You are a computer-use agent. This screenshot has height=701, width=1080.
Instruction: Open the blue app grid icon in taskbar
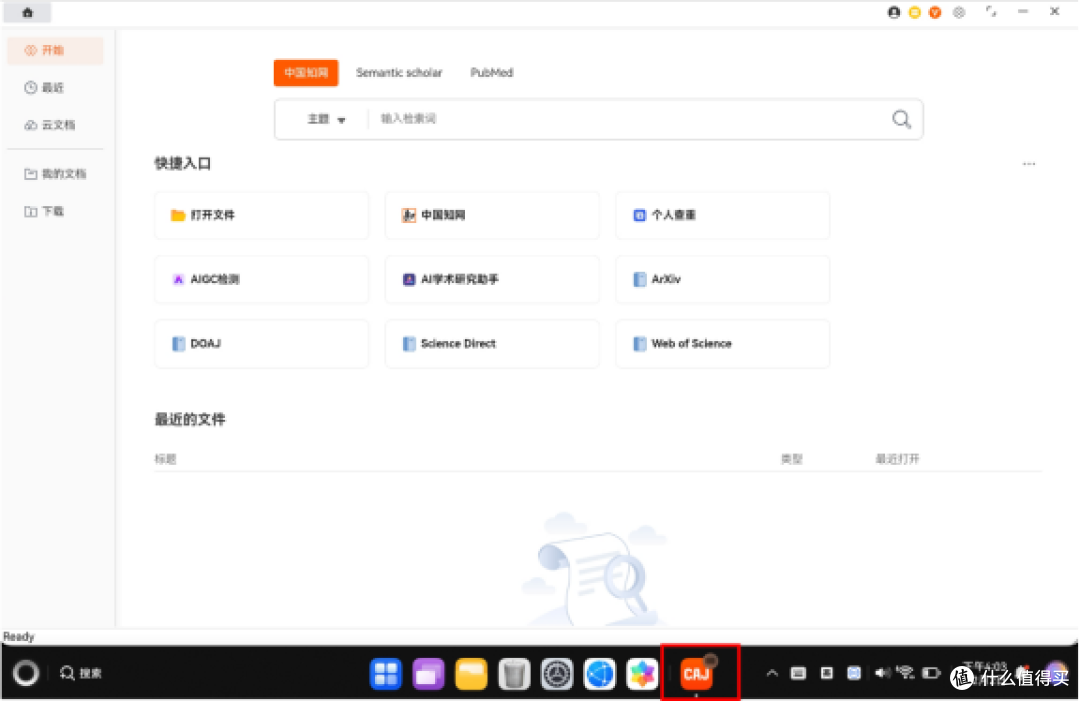pyautogui.click(x=386, y=674)
